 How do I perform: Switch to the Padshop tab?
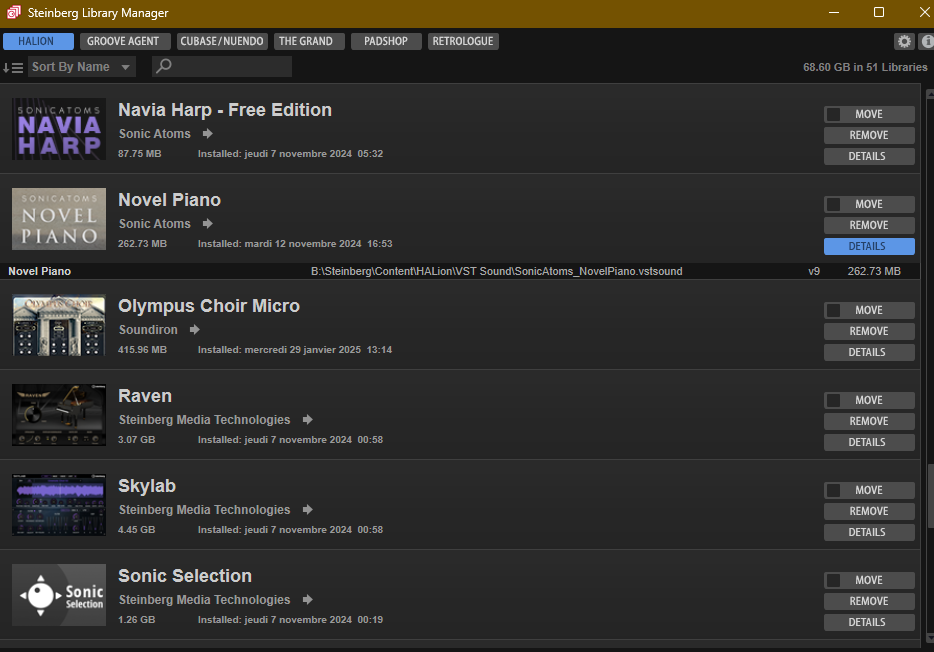pyautogui.click(x=386, y=41)
